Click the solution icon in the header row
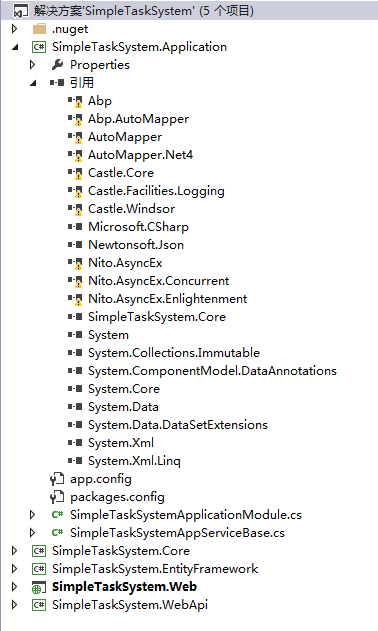This screenshot has height=631, width=378. (x=21, y=11)
